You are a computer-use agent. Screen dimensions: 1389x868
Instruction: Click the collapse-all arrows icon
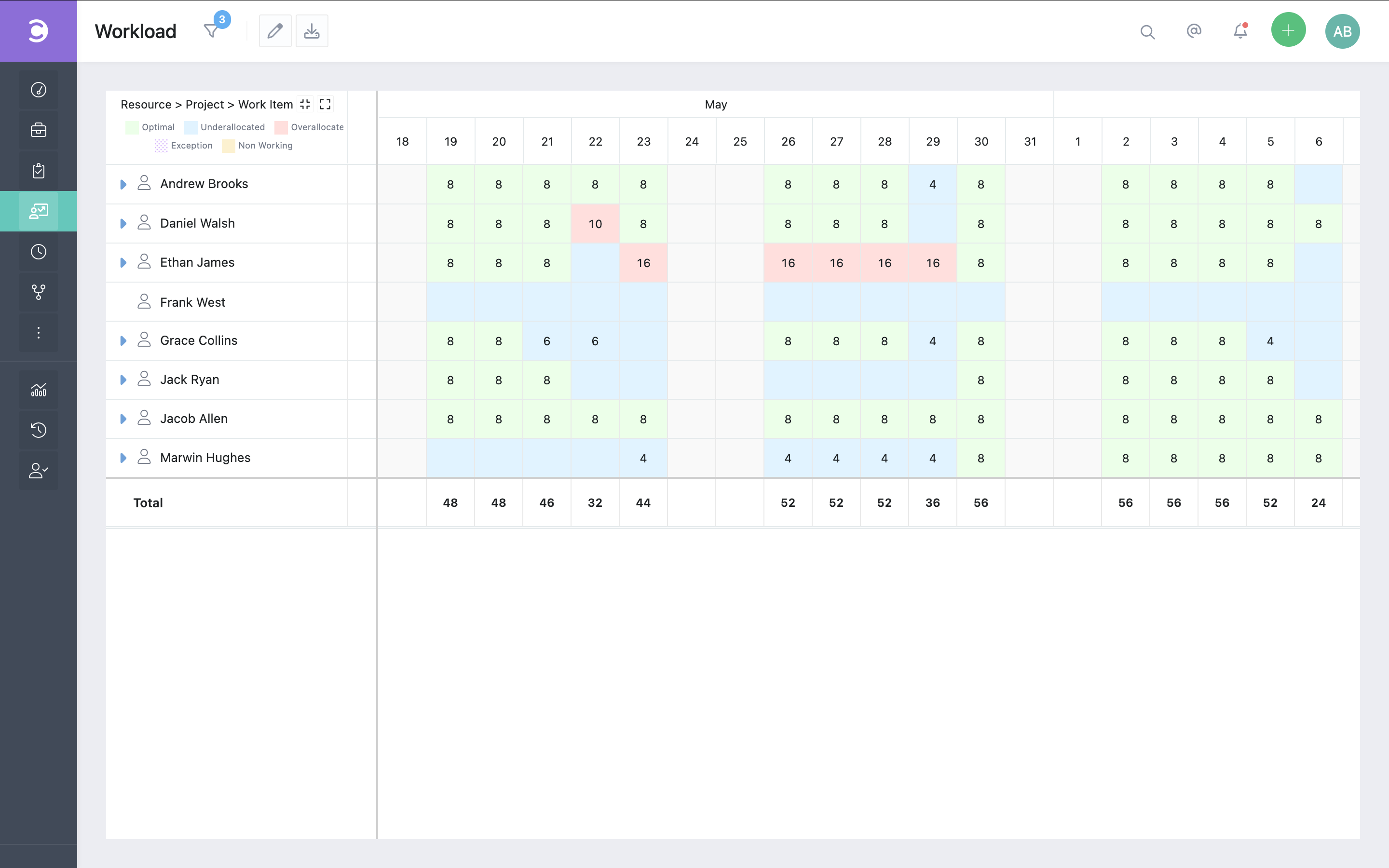[x=305, y=105]
